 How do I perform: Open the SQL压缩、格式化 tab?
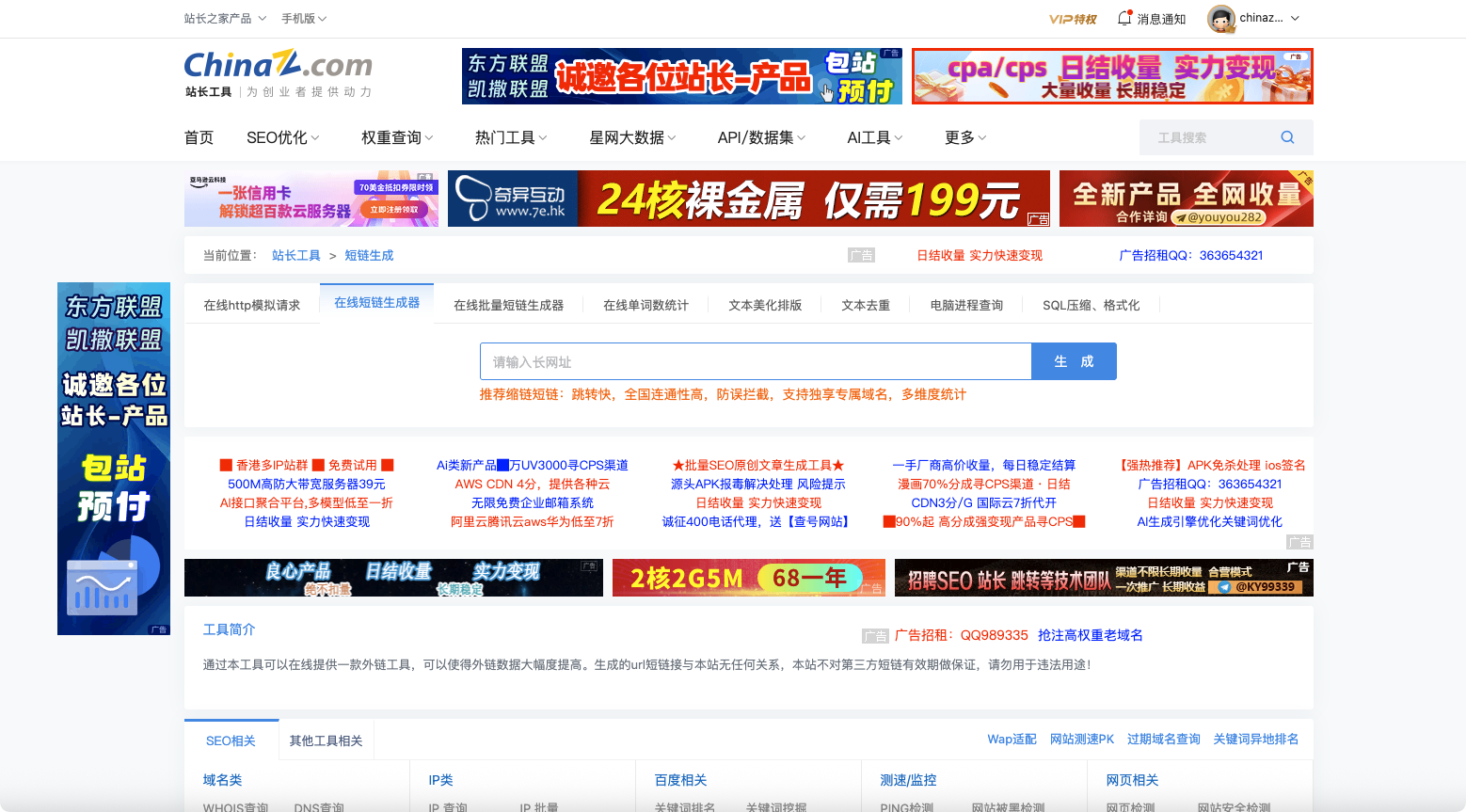(x=1091, y=304)
